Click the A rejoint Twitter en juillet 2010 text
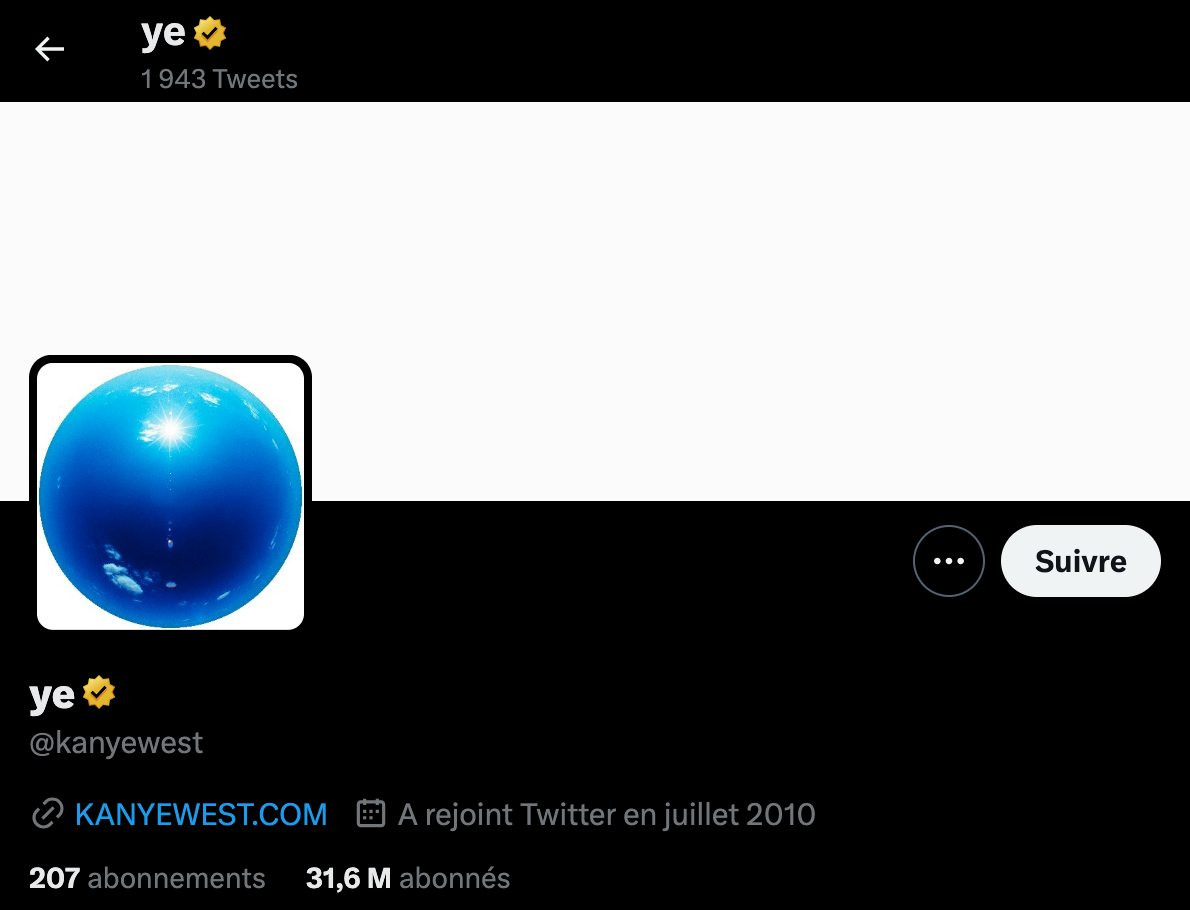1190x910 pixels. coord(606,814)
